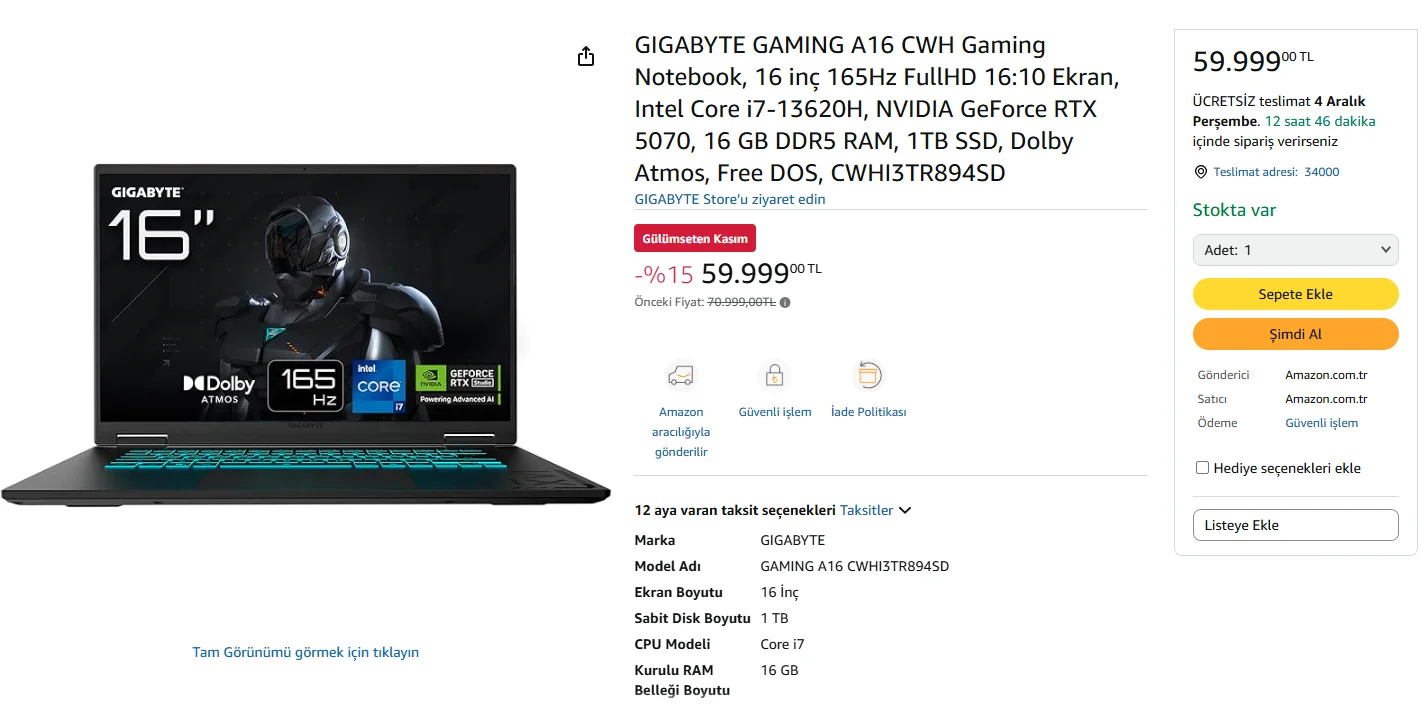
Task: Buy now with Şimdi Al button
Action: point(1295,334)
